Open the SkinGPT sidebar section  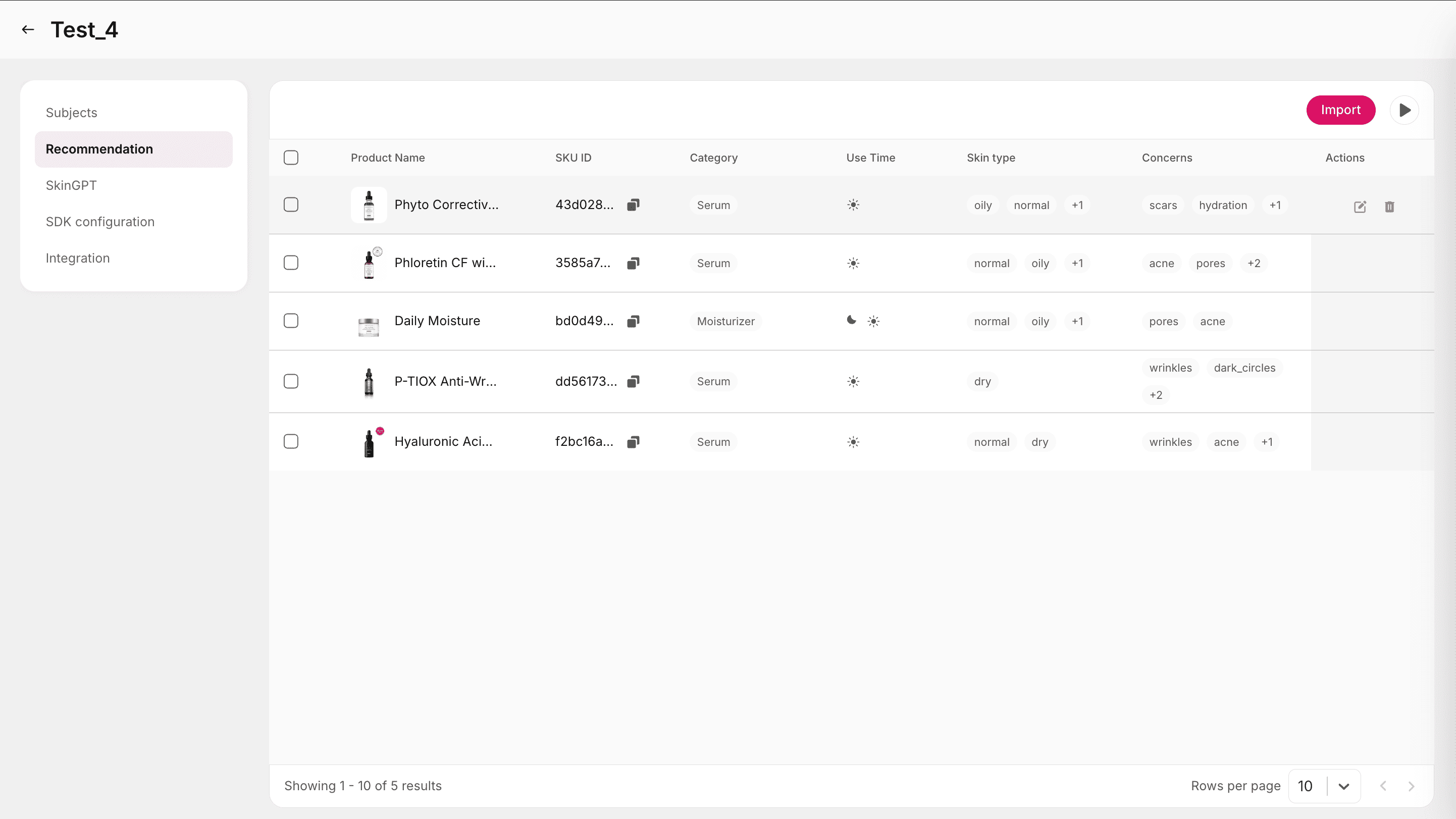pos(71,185)
